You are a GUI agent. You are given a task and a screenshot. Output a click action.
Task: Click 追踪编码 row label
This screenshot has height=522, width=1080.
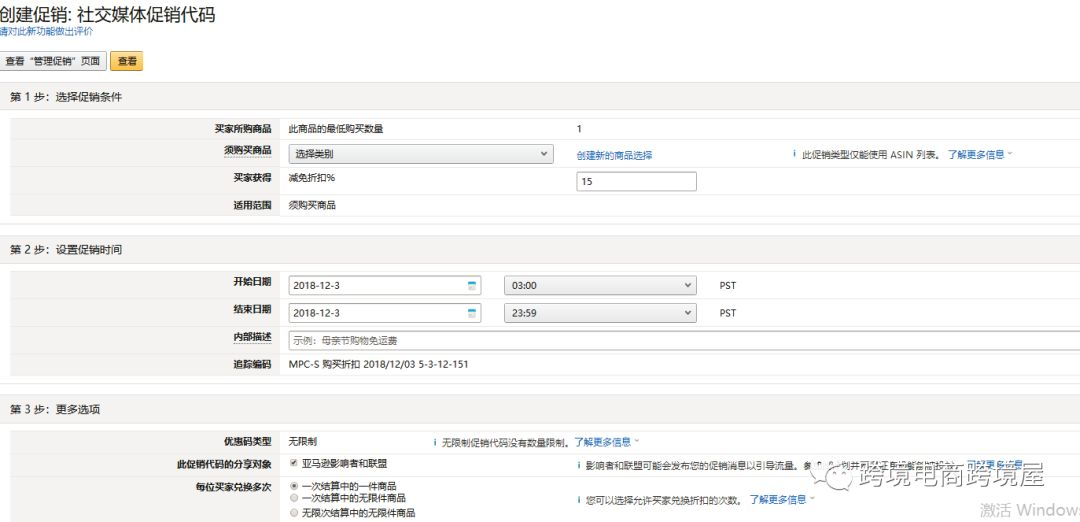[x=252, y=364]
